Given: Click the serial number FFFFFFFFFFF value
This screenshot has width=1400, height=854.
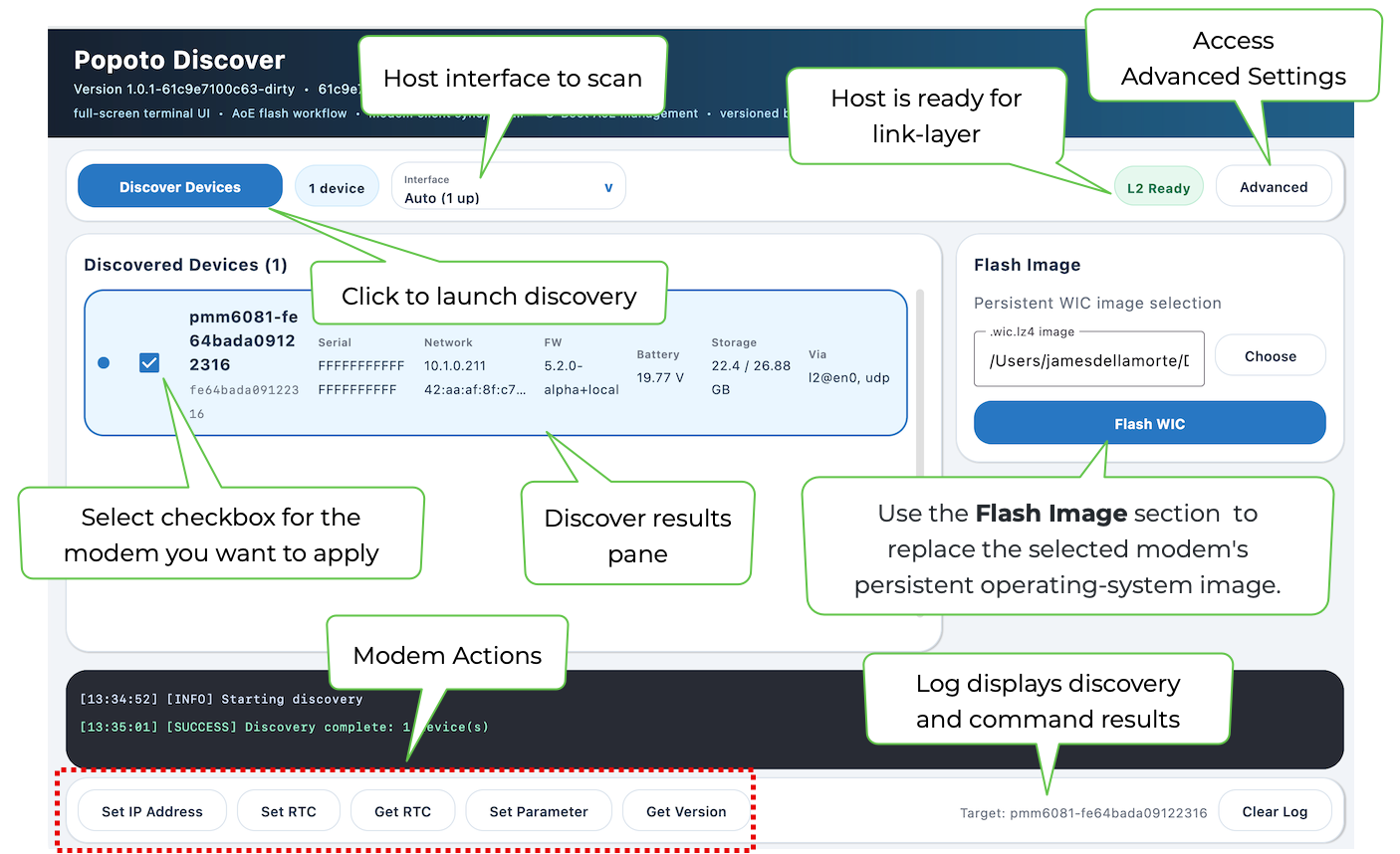Looking at the screenshot, I should pos(361,377).
